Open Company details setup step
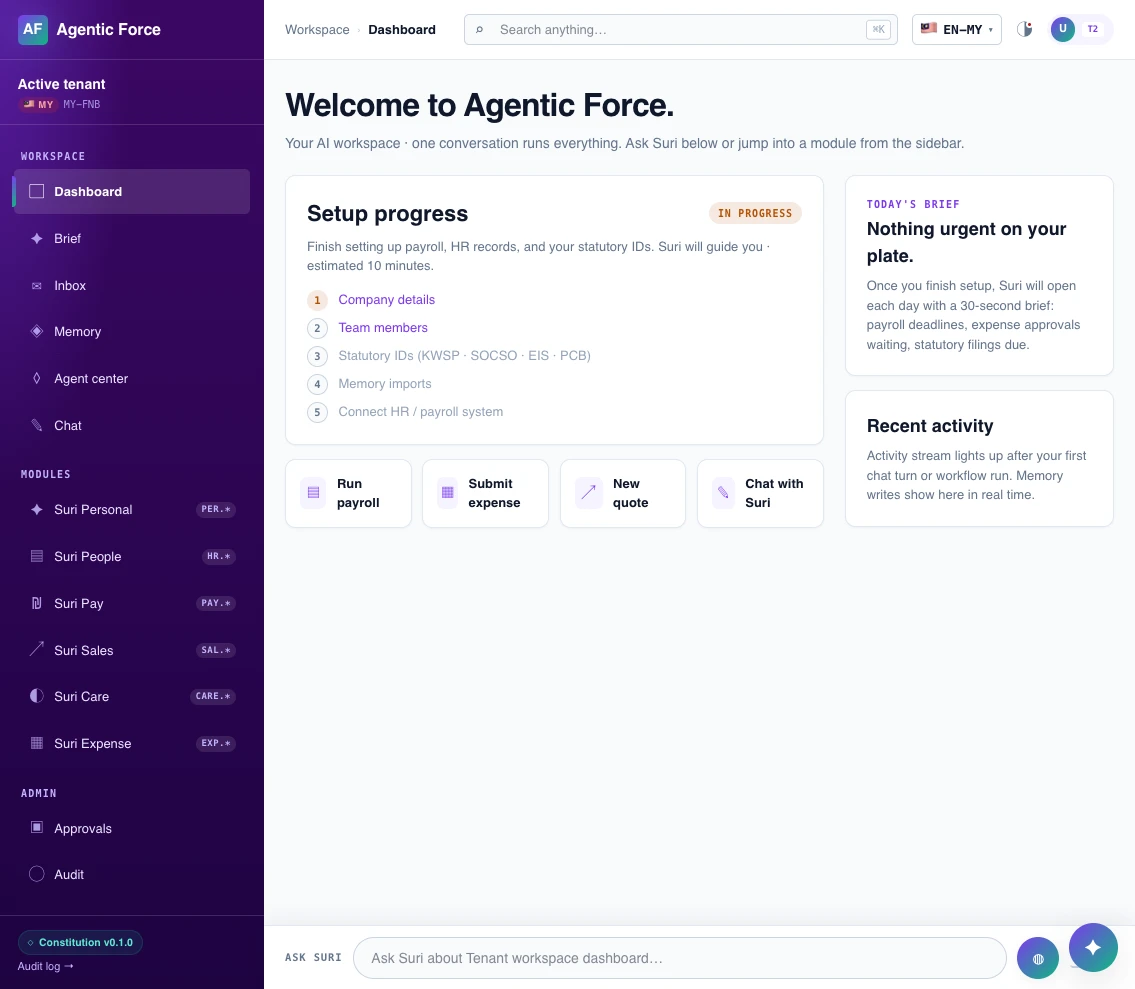This screenshot has height=989, width=1135. 387,300
